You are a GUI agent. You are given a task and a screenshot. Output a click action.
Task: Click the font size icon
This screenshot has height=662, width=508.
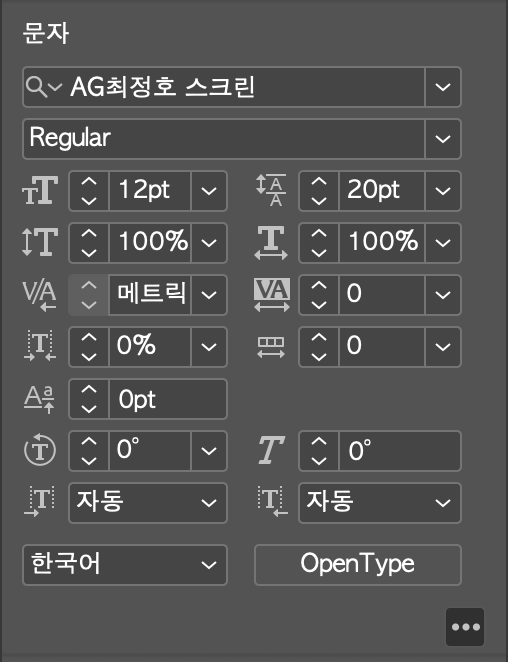click(40, 190)
